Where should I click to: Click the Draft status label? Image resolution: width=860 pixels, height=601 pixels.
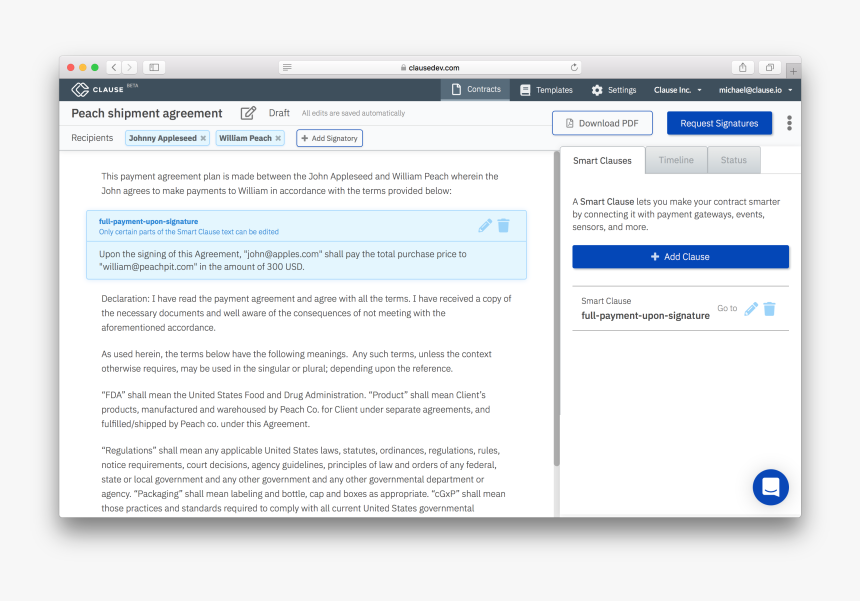click(279, 112)
